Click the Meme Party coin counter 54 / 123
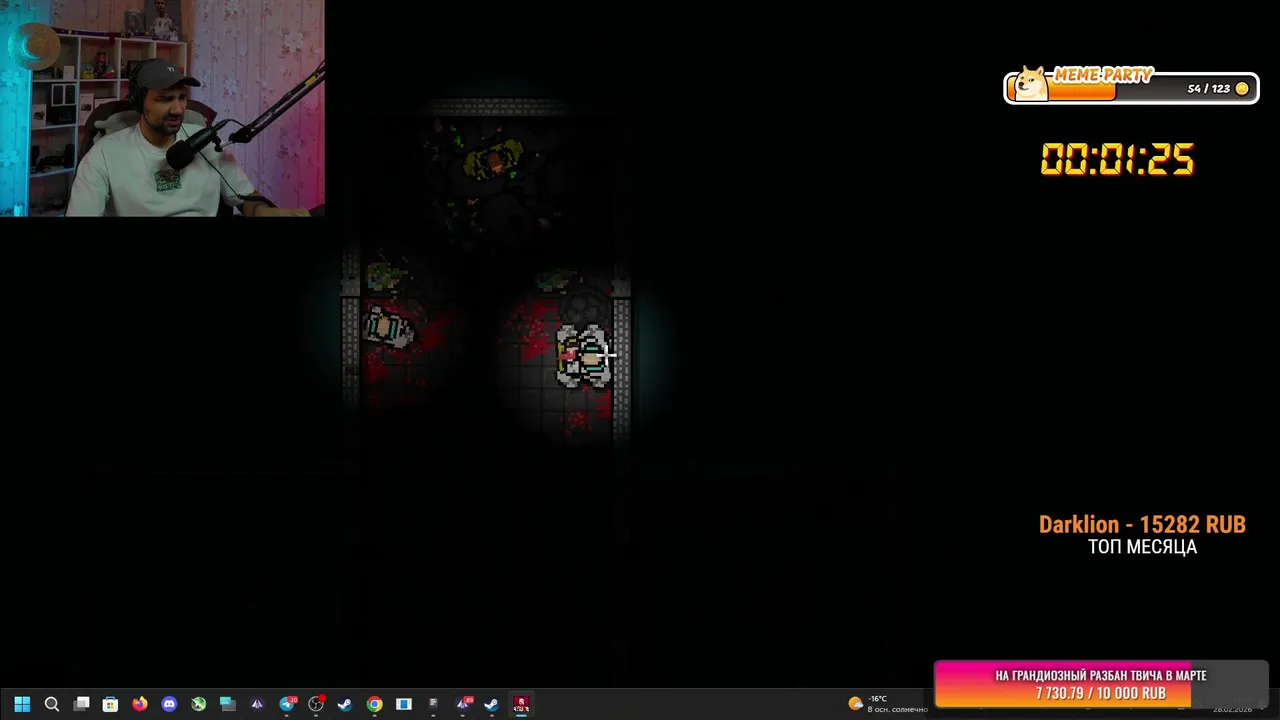The width and height of the screenshot is (1280, 720). (1218, 88)
